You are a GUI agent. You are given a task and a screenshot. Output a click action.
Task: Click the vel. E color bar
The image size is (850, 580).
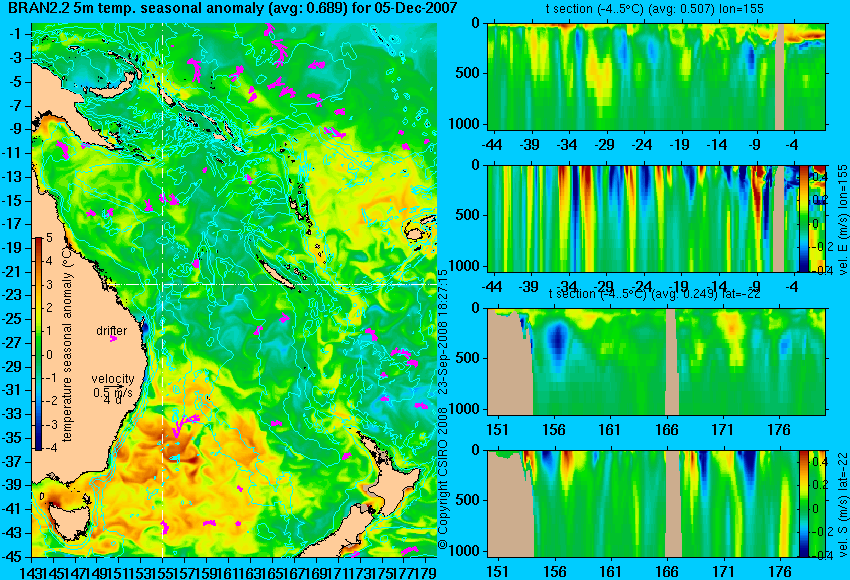804,218
